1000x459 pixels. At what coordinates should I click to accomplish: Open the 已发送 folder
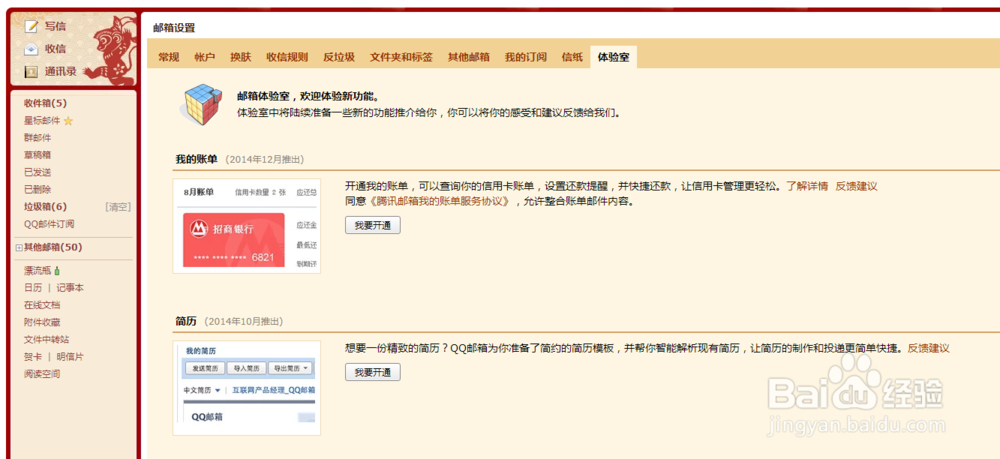(38, 172)
